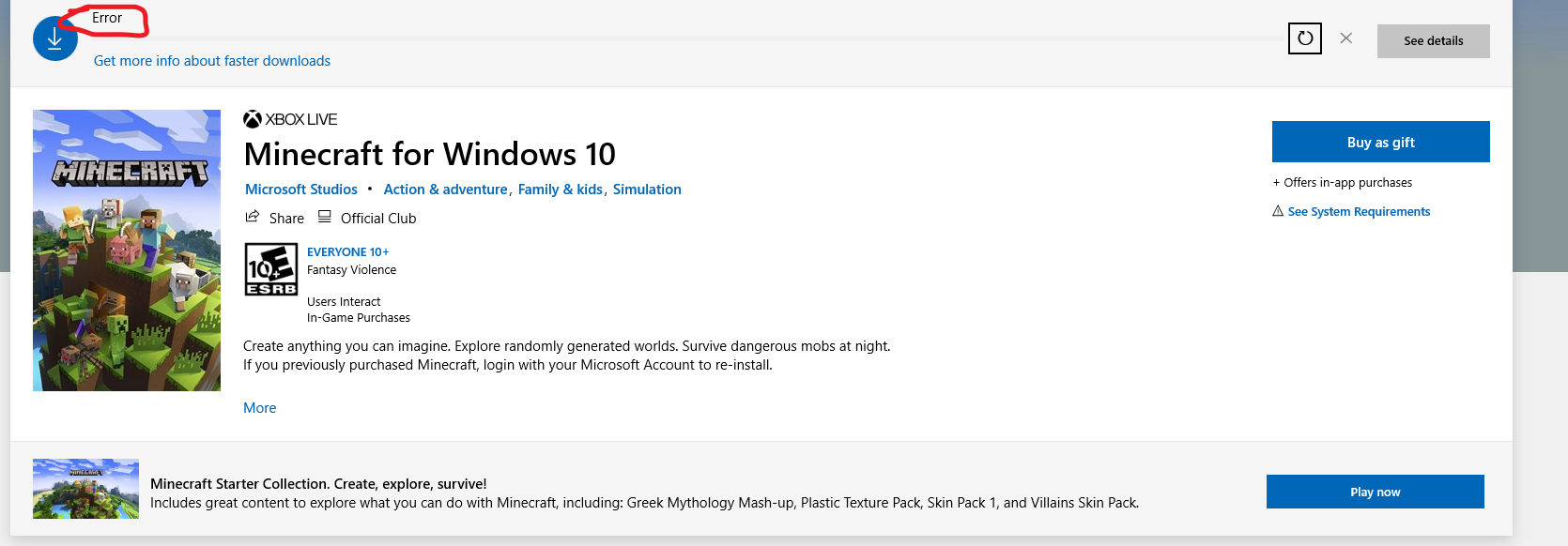Click the Minecraft Starter Collection headline text
Screen dimensions: 1568x546
(318, 484)
